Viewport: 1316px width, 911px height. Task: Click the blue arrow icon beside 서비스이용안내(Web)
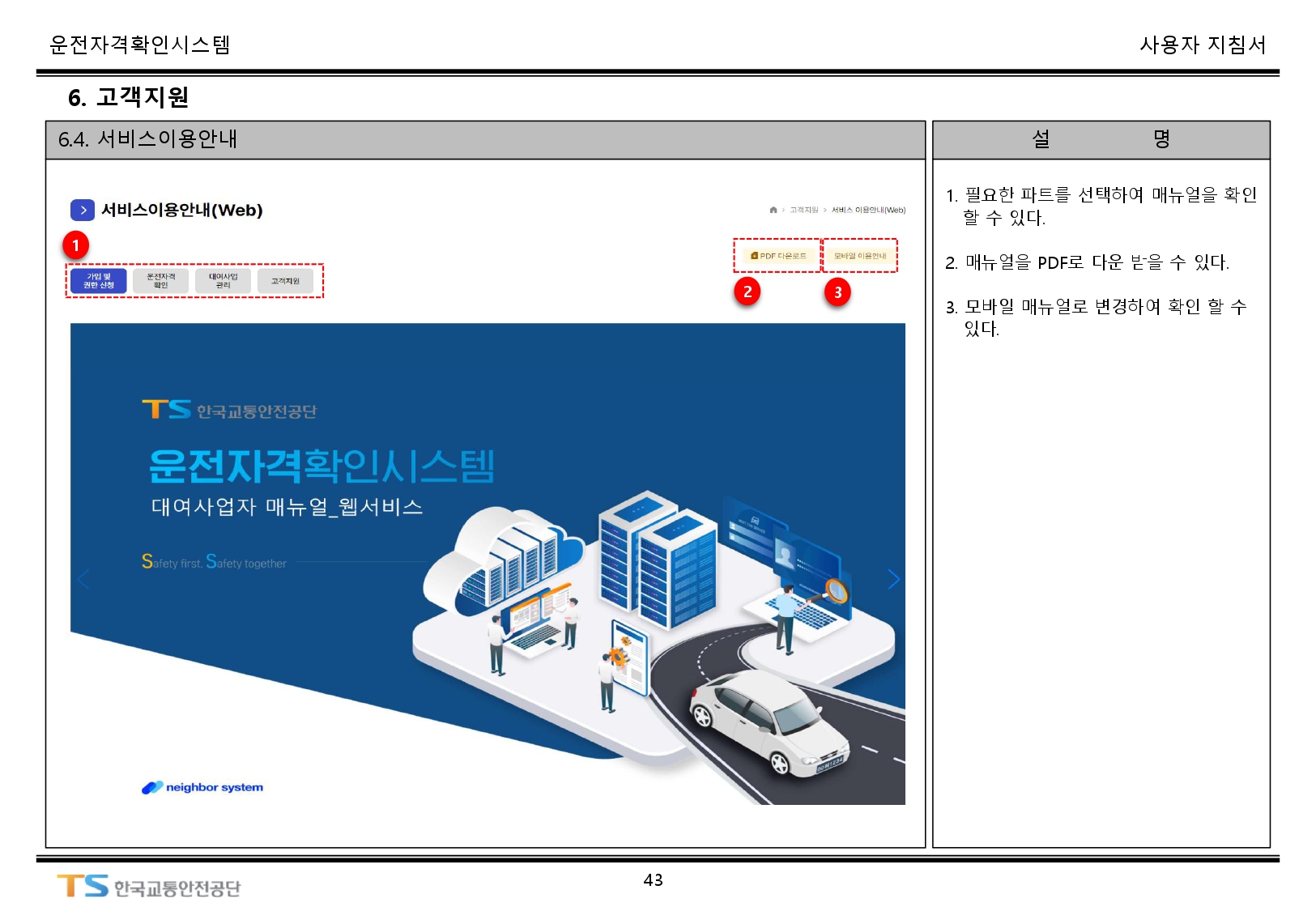[x=82, y=211]
